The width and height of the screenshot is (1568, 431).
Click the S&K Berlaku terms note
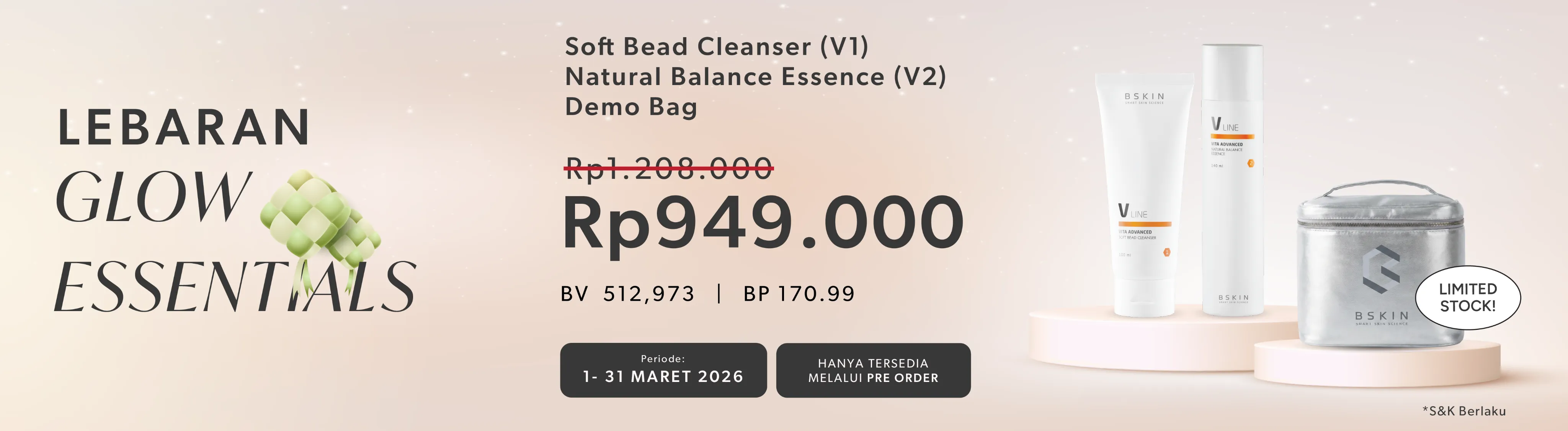point(1464,411)
